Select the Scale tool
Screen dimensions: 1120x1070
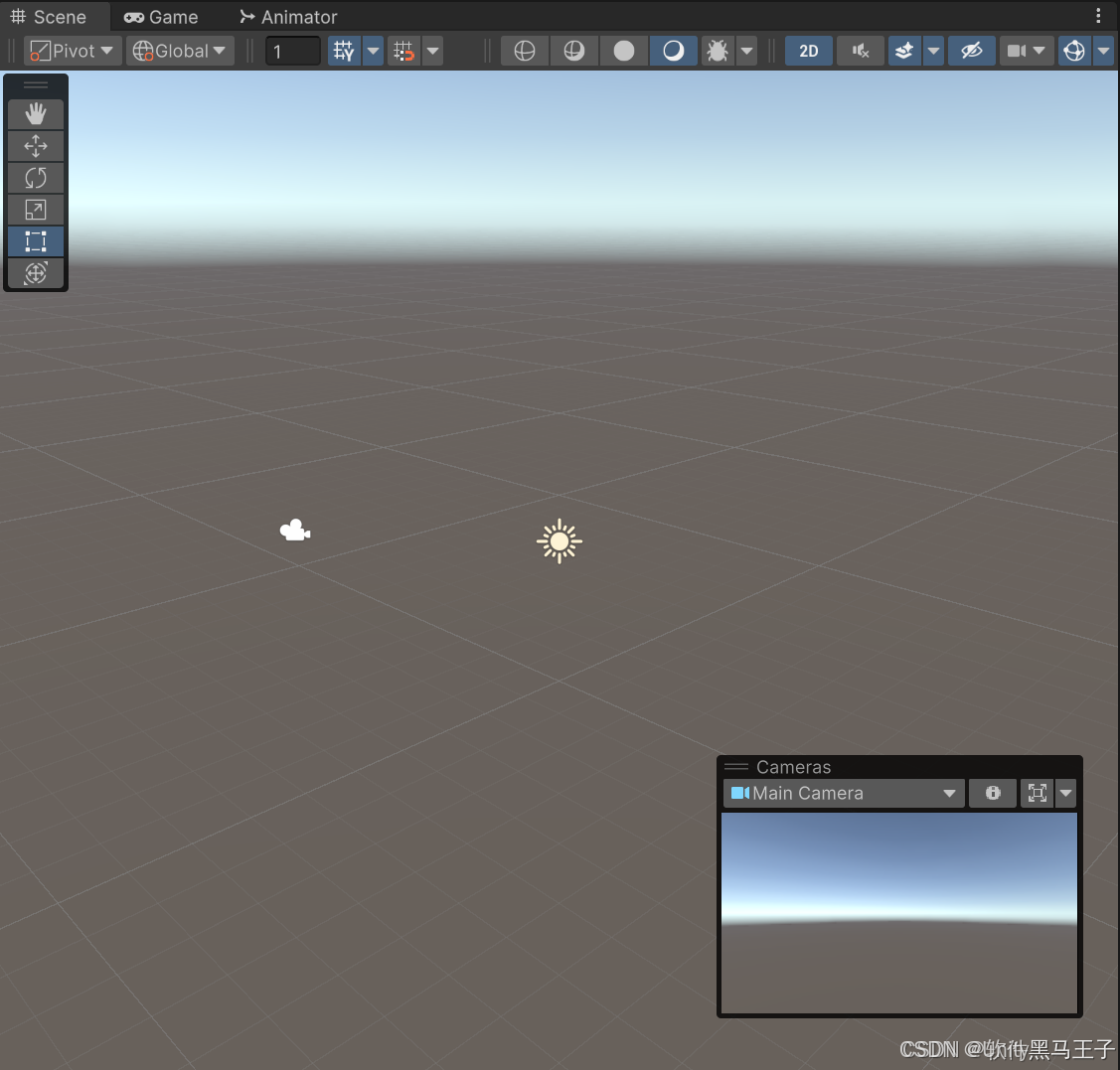click(x=36, y=210)
